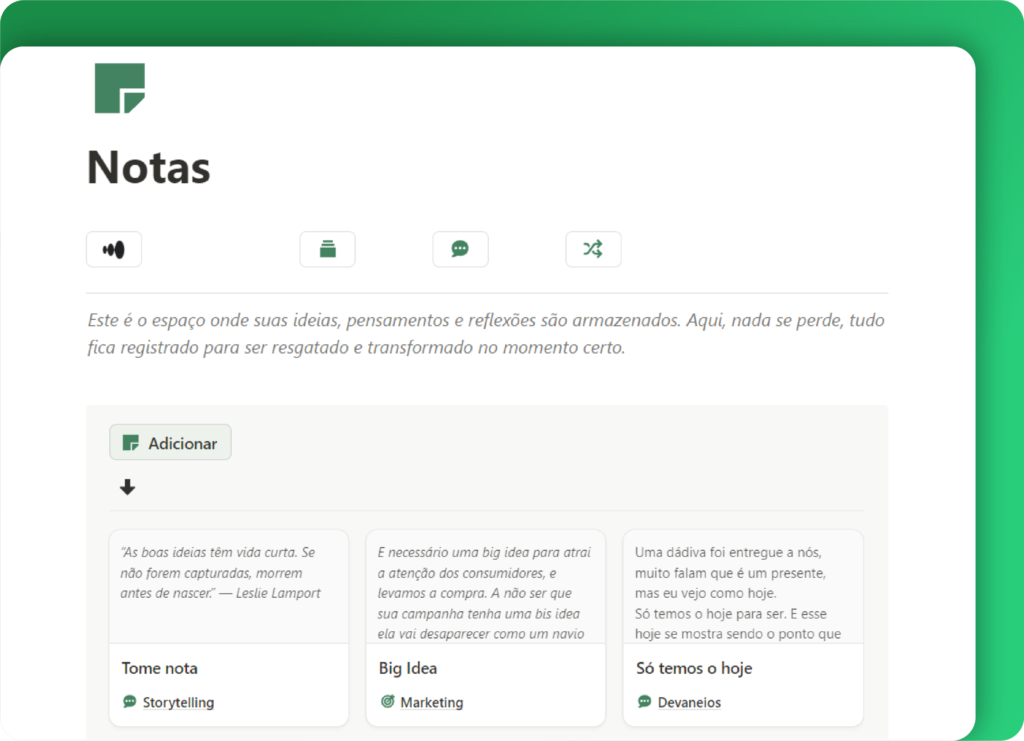Click the speech bubble icon beside Storytelling

coord(129,702)
